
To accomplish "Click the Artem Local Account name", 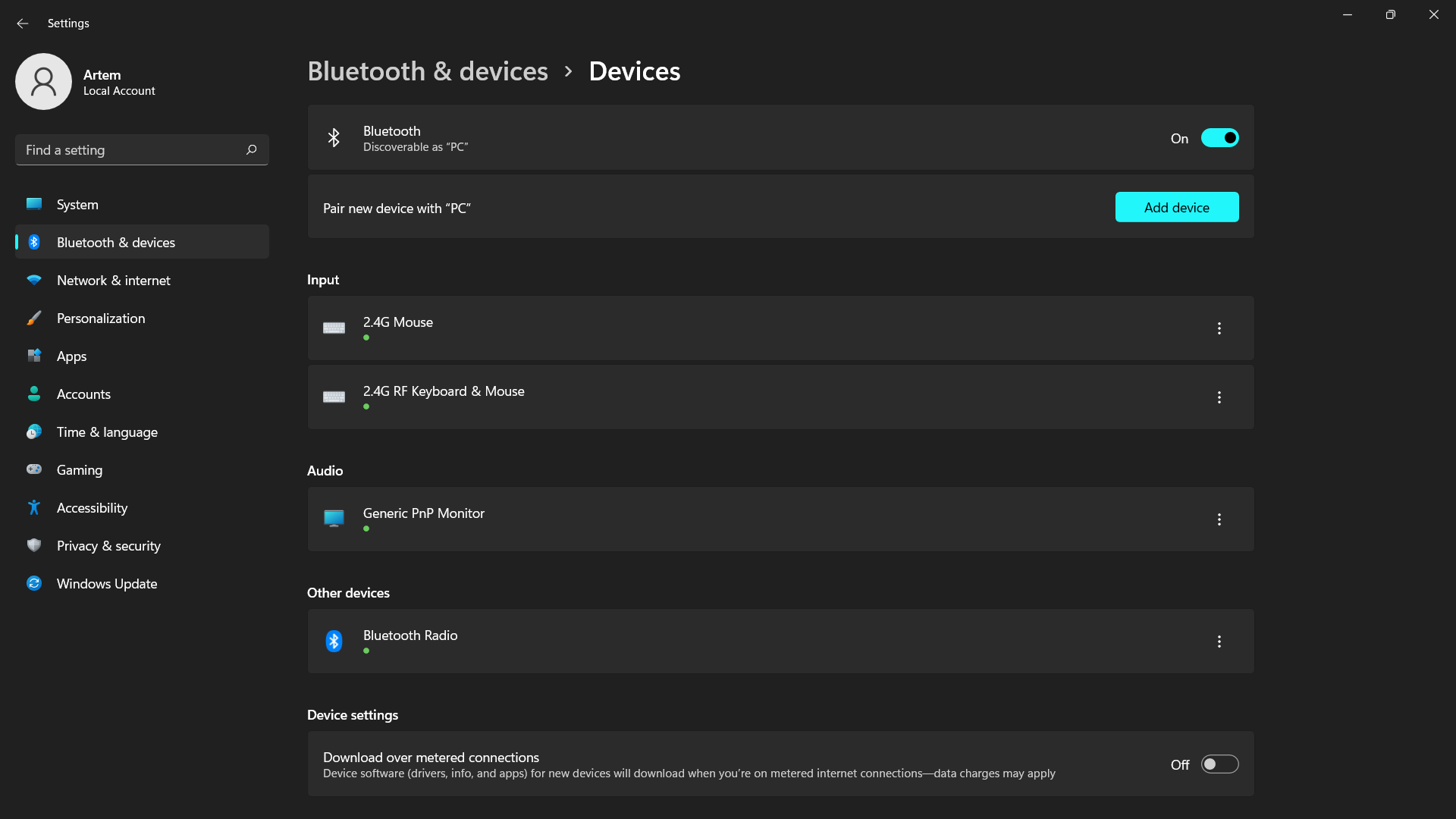I will [119, 82].
